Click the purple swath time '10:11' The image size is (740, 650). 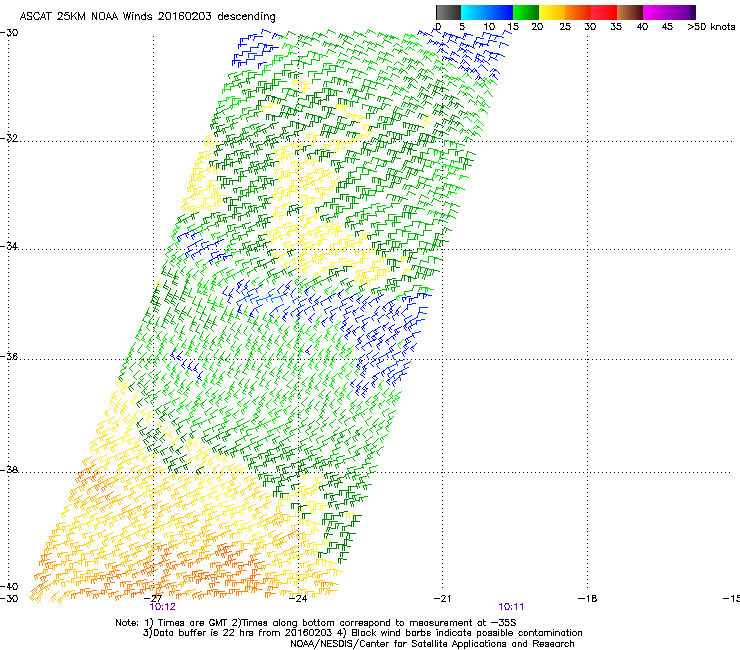511,607
